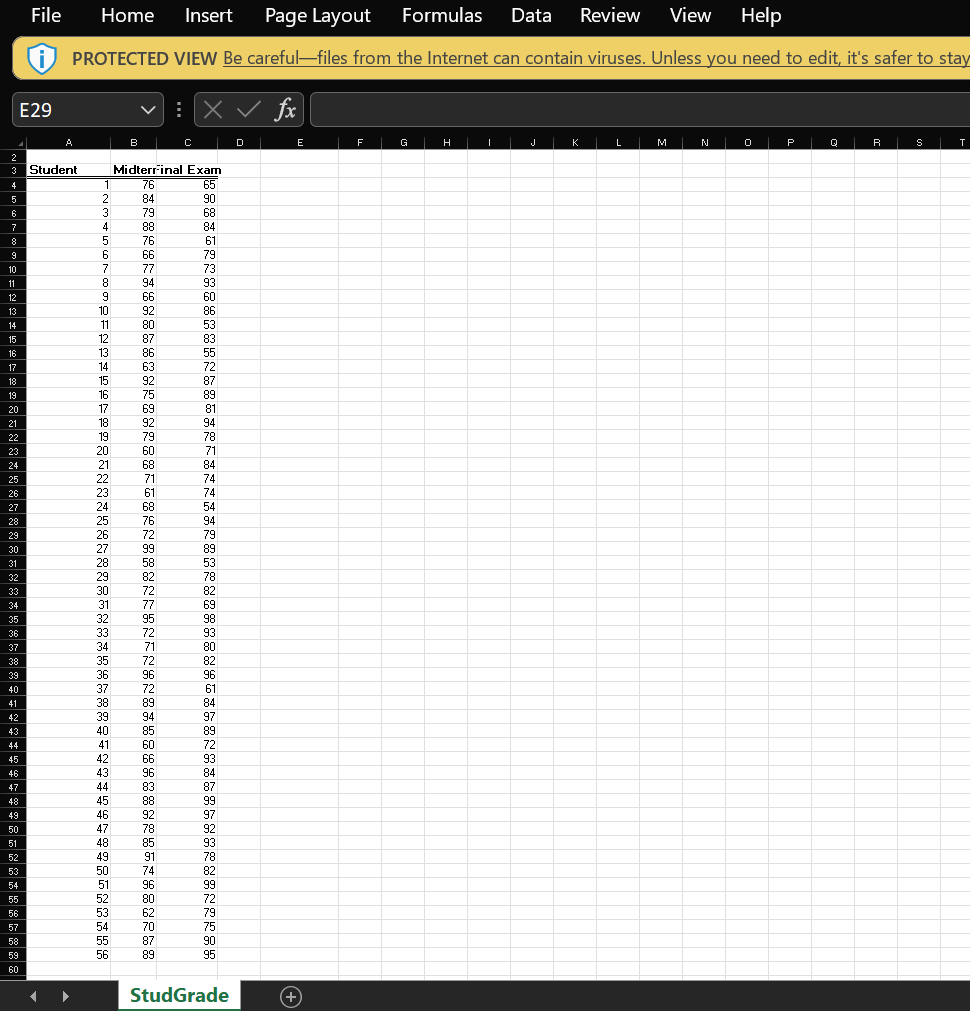Open the Data menu
Viewport: 970px width, 1011px height.
point(531,15)
